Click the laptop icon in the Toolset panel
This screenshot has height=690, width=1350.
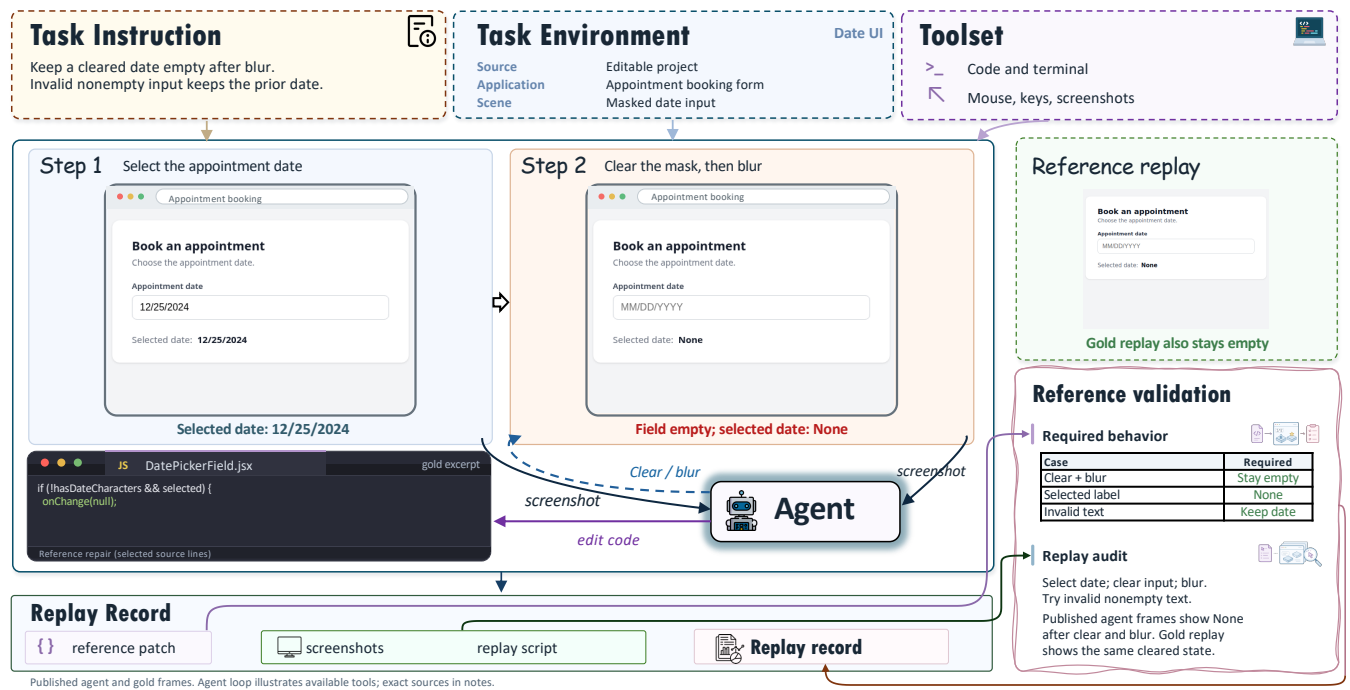click(1309, 32)
